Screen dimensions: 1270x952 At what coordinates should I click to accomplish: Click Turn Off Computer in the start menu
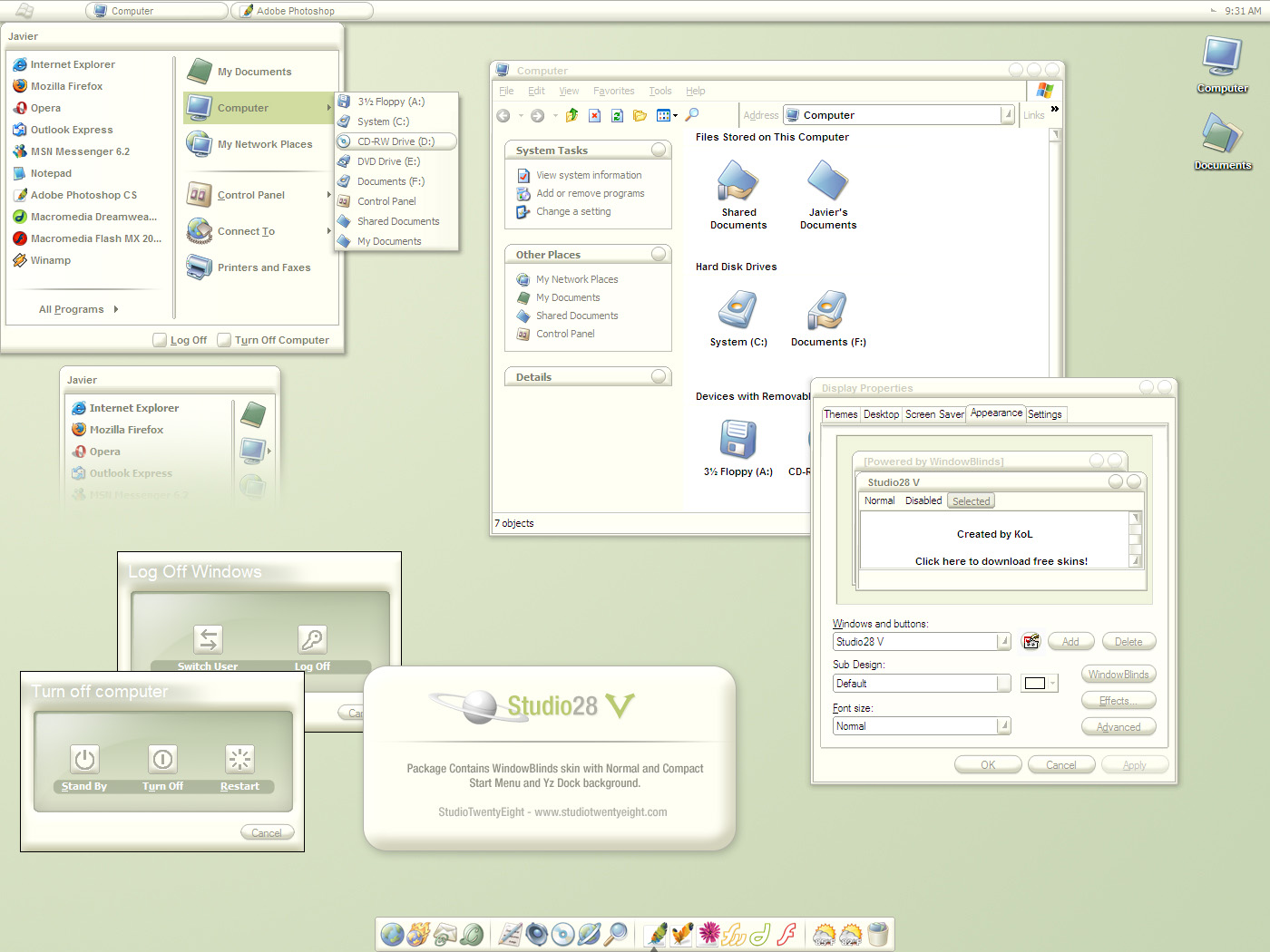(x=273, y=340)
